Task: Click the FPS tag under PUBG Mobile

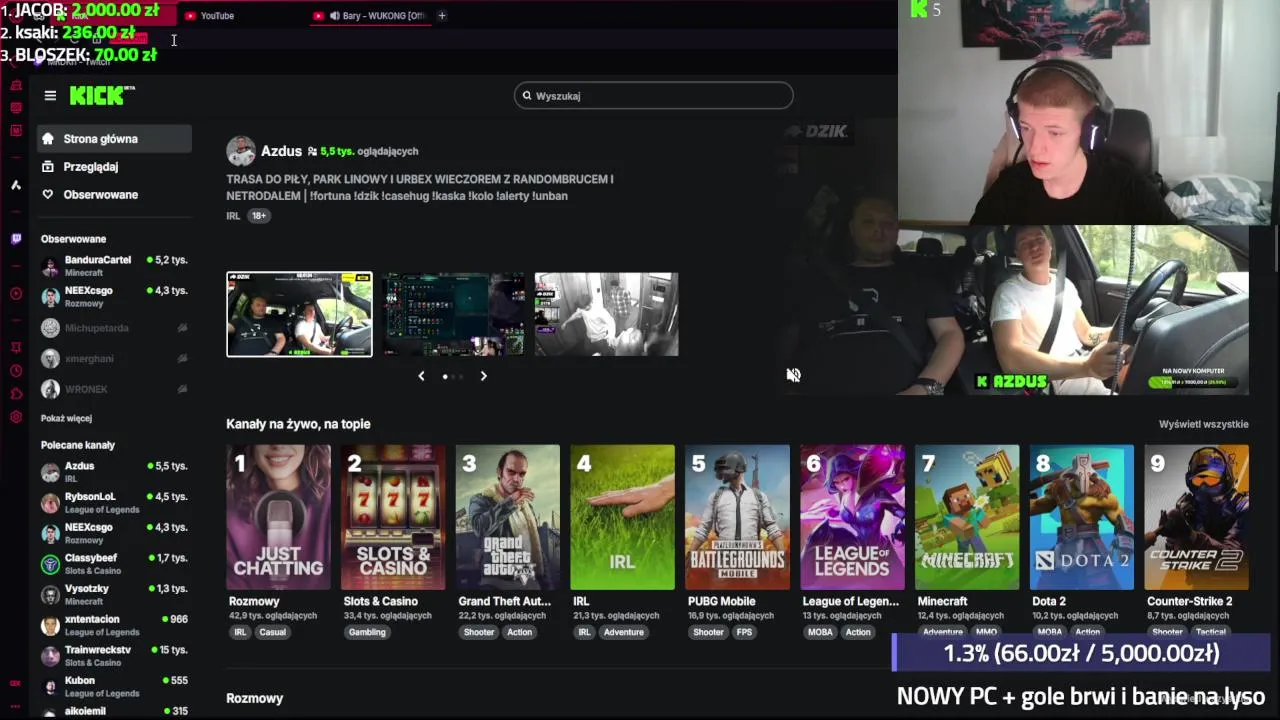Action: [744, 632]
